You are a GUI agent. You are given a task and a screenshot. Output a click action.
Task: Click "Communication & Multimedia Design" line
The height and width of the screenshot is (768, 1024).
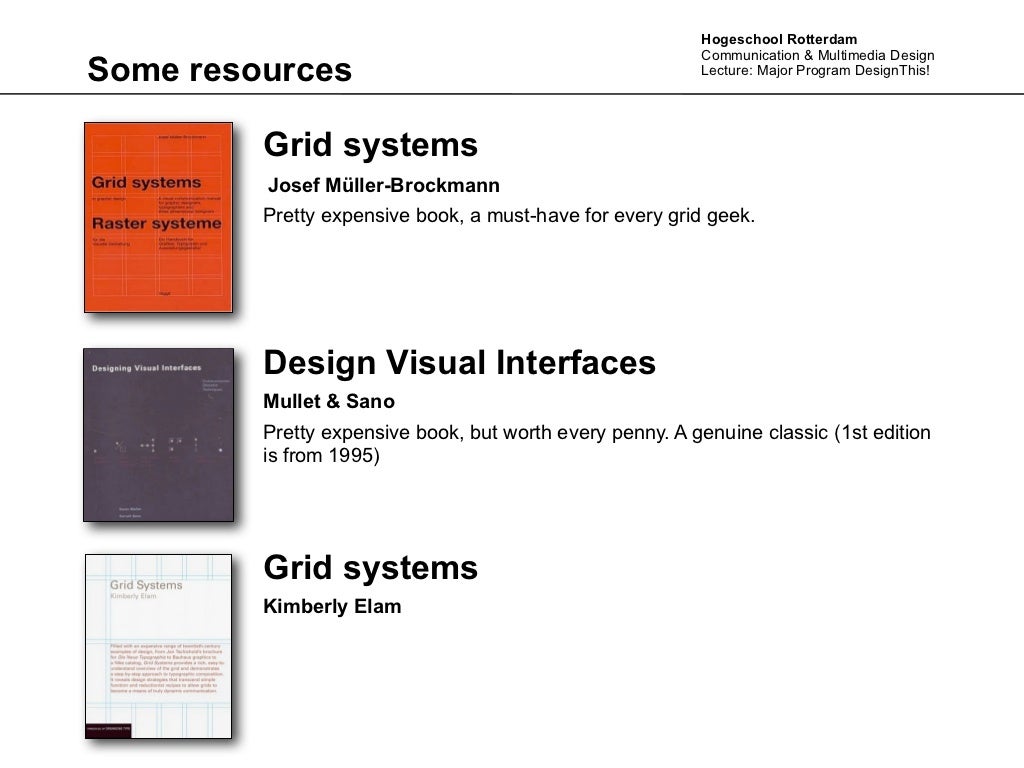(818, 55)
